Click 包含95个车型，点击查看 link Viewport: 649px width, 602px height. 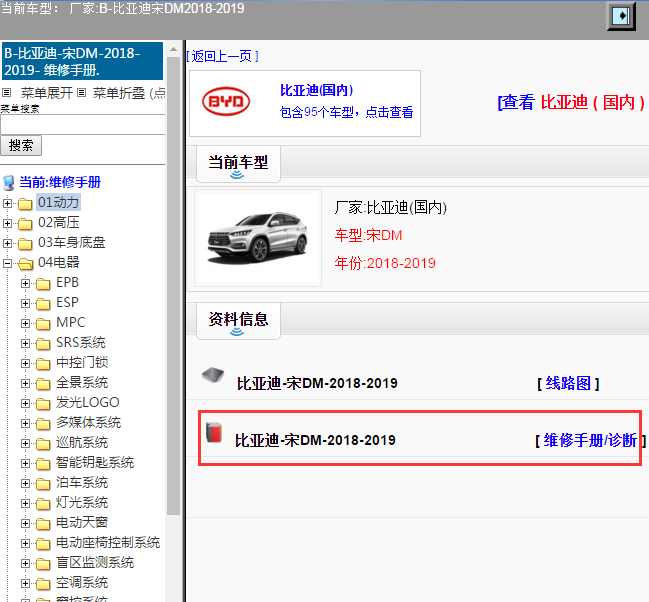point(346,112)
